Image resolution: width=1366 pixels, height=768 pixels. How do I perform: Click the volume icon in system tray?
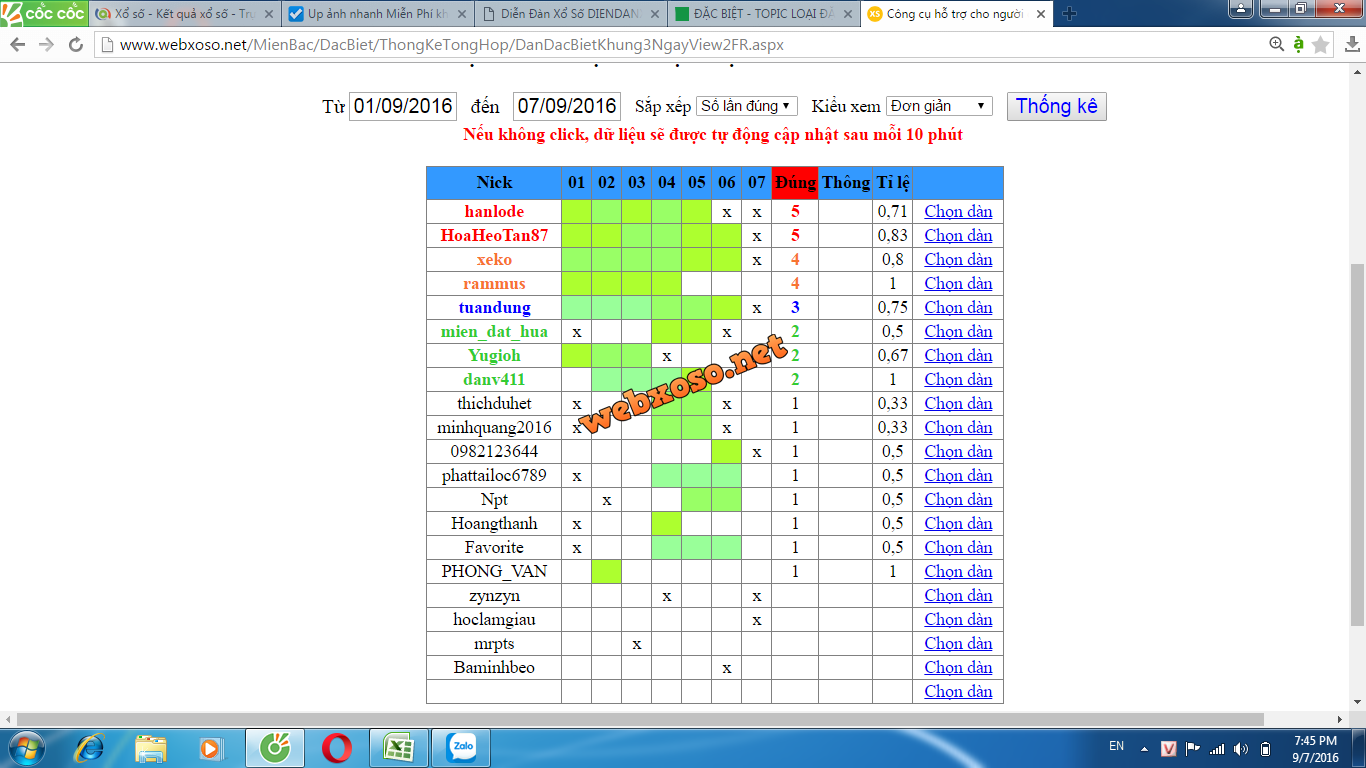pyautogui.click(x=1241, y=749)
